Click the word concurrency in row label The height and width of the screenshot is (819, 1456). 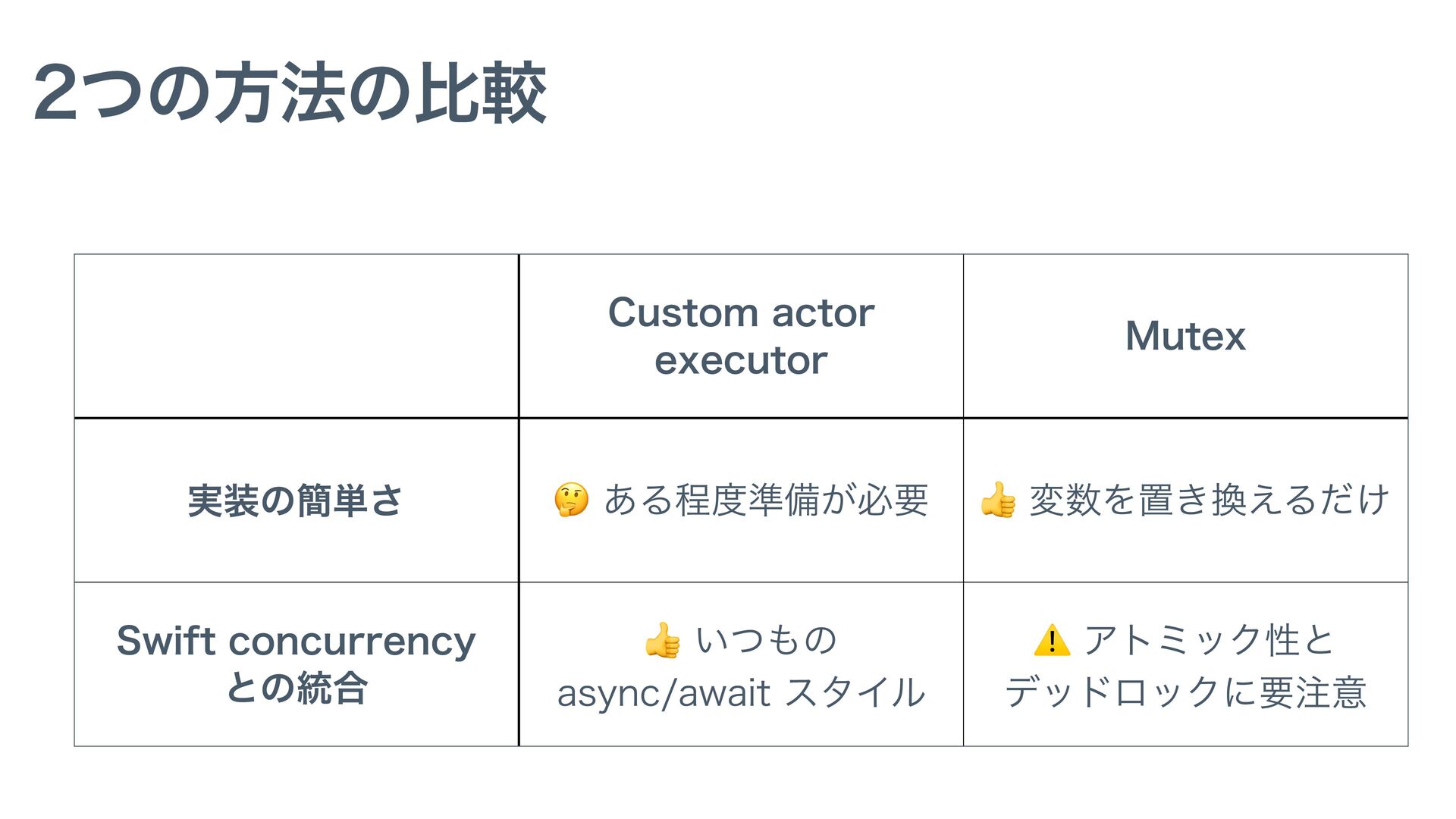click(352, 642)
